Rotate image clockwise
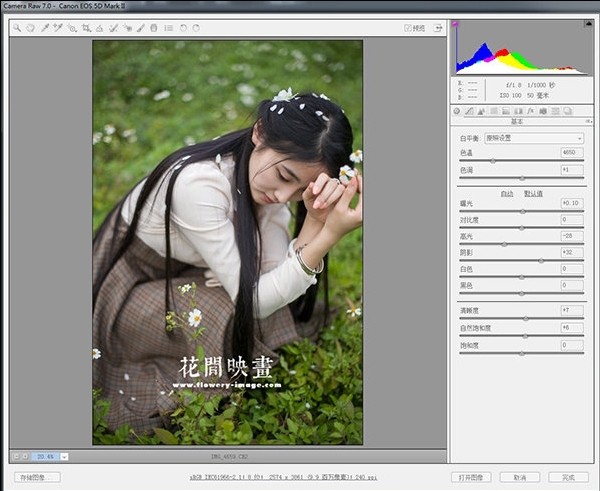This screenshot has height=491, width=600. [x=196, y=28]
